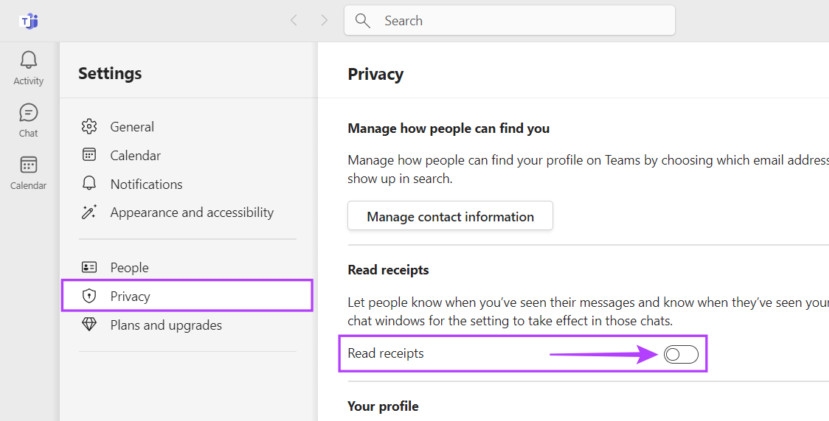This screenshot has height=421, width=829.
Task: Open Appearance and accessibility settings
Action: point(192,213)
